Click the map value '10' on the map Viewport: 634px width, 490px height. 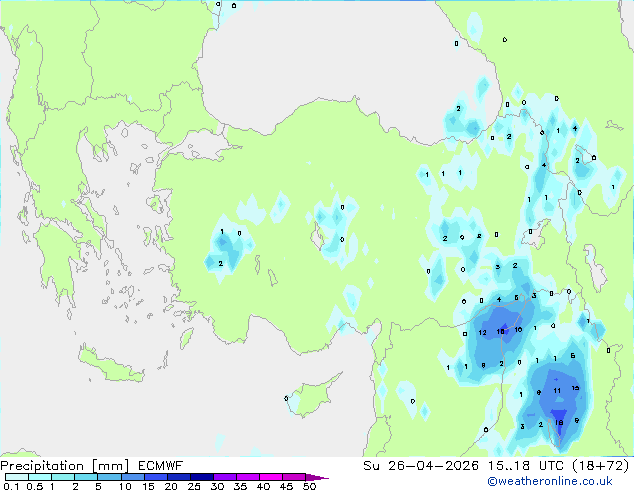point(518,330)
